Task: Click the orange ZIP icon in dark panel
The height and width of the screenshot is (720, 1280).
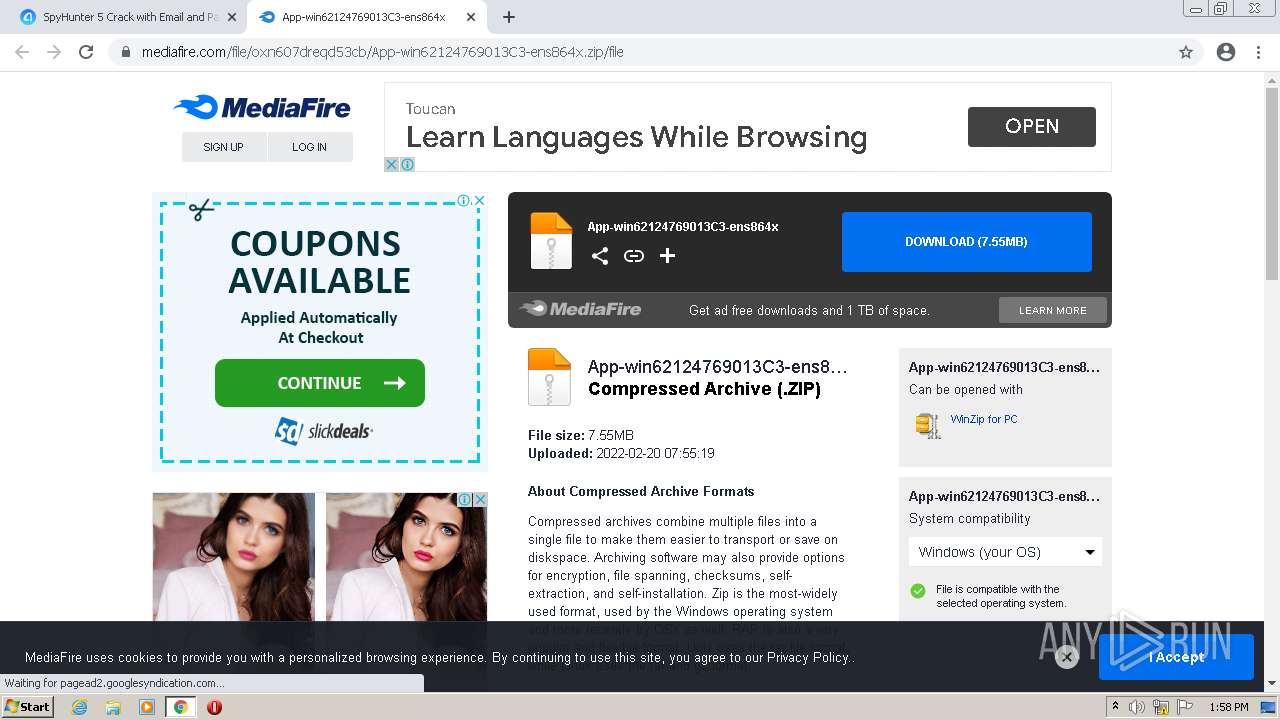Action: [x=551, y=241]
